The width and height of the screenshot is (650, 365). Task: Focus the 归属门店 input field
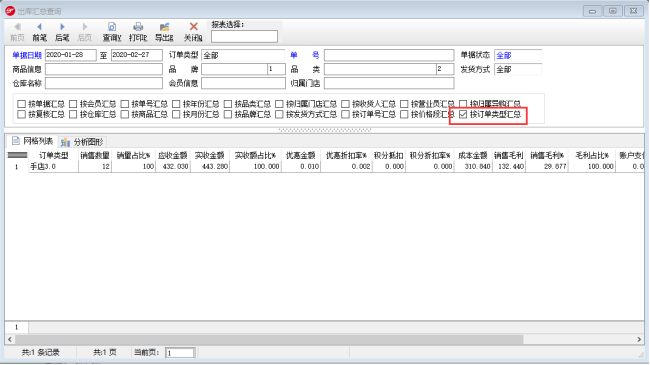(389, 83)
